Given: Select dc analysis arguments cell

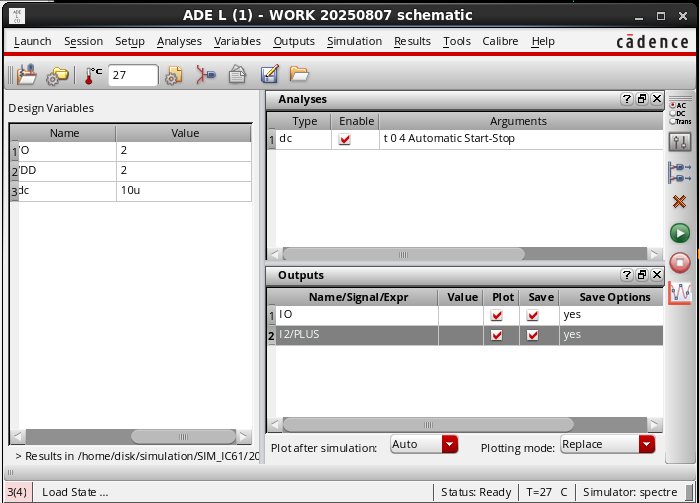Looking at the screenshot, I should click(x=521, y=139).
